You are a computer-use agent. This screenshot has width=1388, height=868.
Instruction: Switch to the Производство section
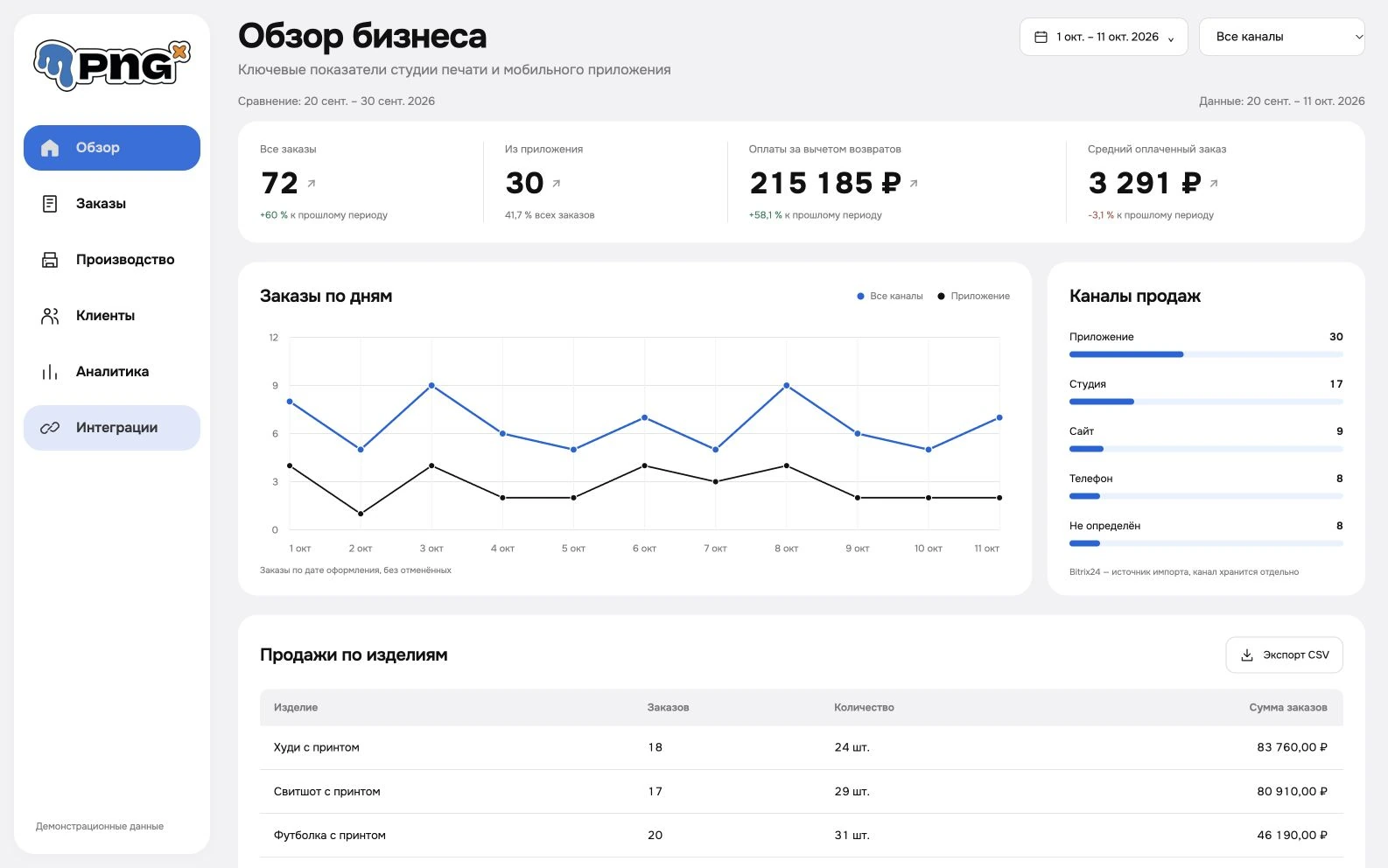click(x=112, y=260)
